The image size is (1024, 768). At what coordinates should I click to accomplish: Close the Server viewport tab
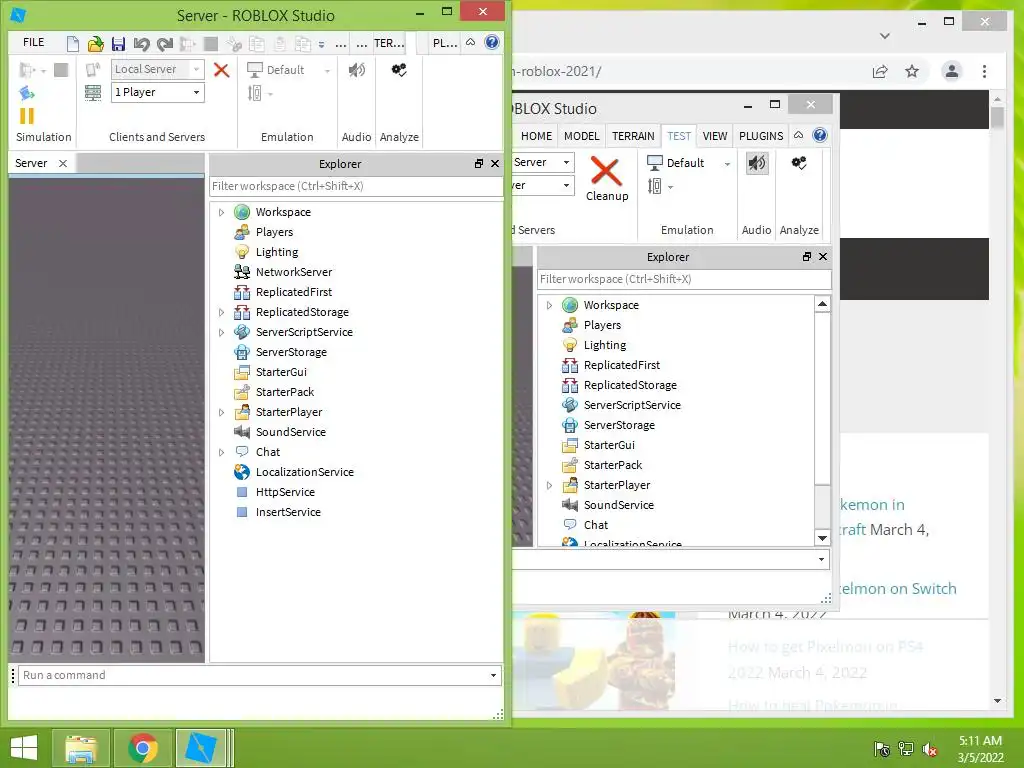[63, 163]
